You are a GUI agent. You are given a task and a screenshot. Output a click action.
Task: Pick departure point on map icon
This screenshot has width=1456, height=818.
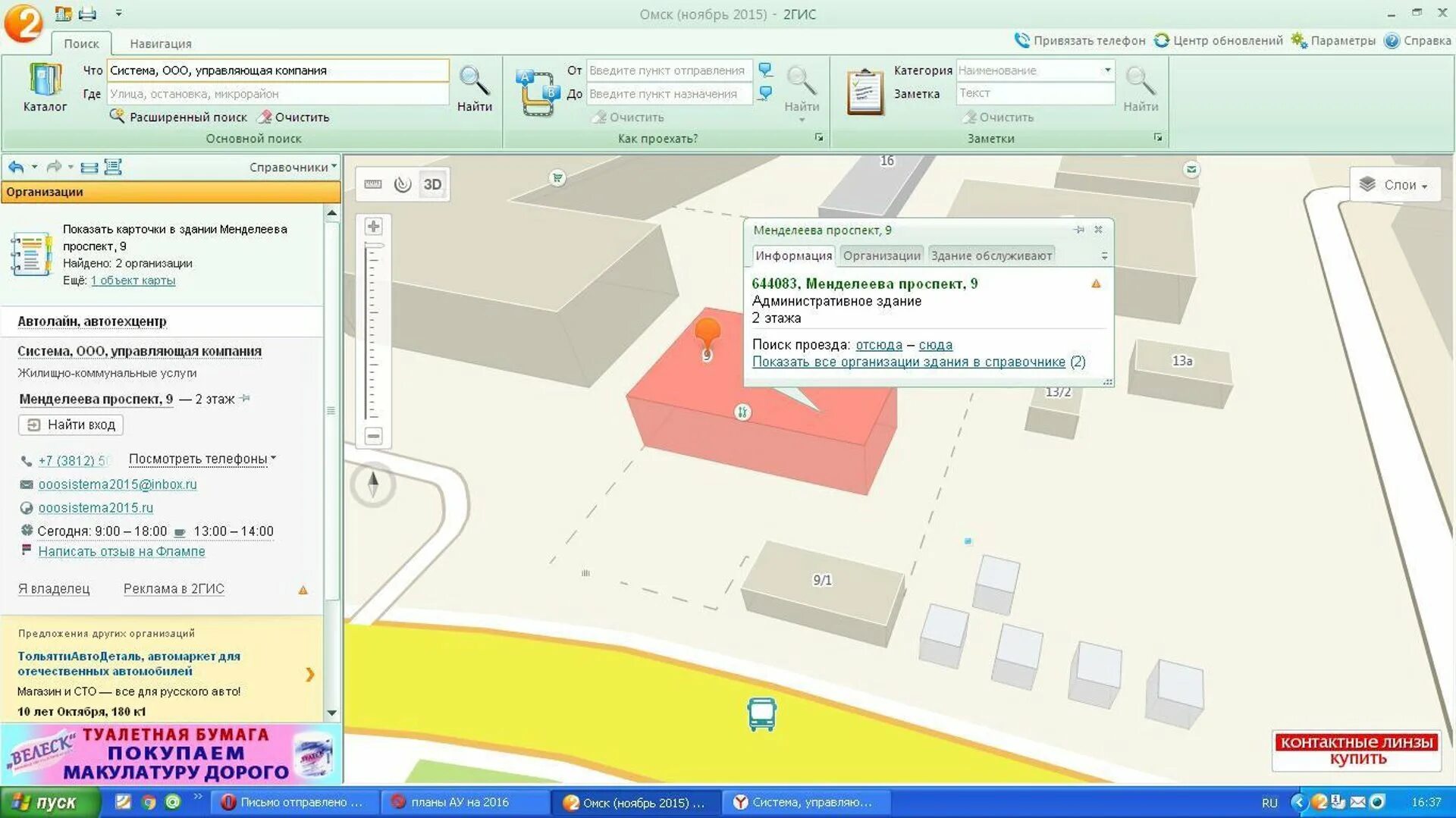pos(766,70)
